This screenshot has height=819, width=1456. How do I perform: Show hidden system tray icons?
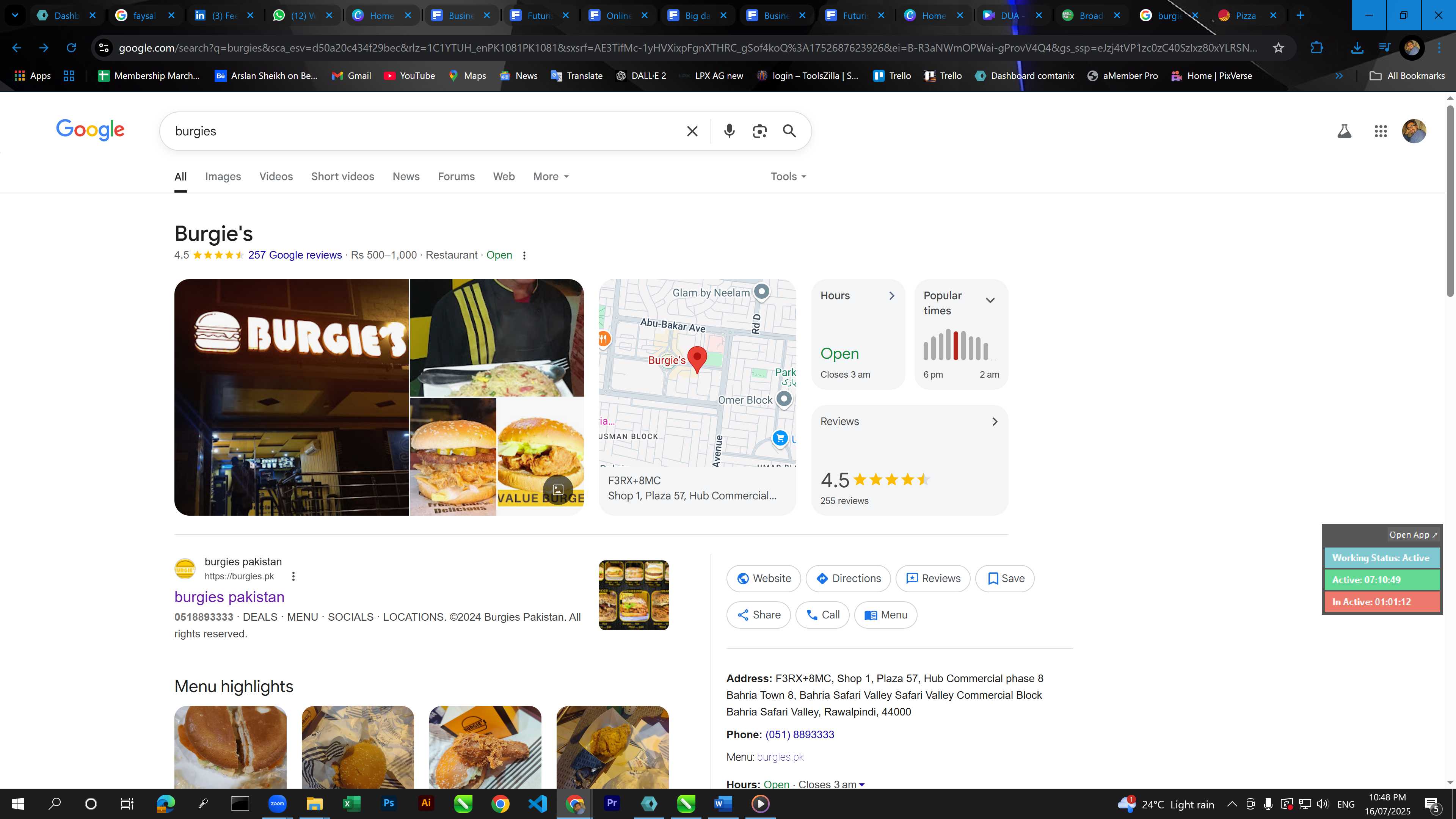pyautogui.click(x=1232, y=804)
